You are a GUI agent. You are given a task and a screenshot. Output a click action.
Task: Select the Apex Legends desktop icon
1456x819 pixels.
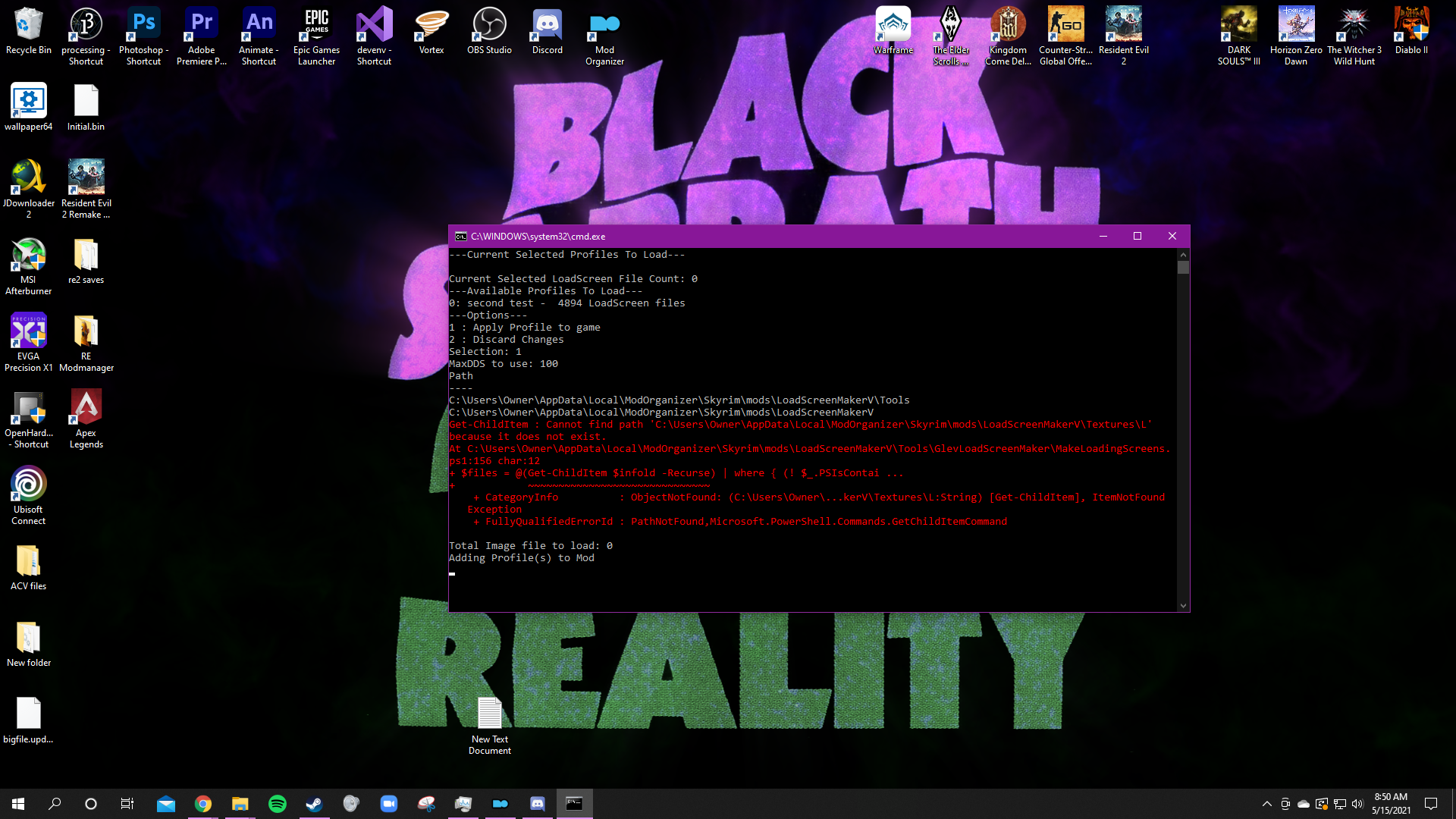pyautogui.click(x=86, y=419)
